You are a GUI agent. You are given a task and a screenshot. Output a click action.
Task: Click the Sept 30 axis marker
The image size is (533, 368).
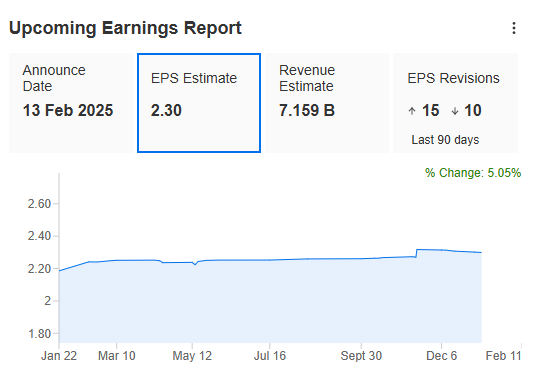[361, 356]
